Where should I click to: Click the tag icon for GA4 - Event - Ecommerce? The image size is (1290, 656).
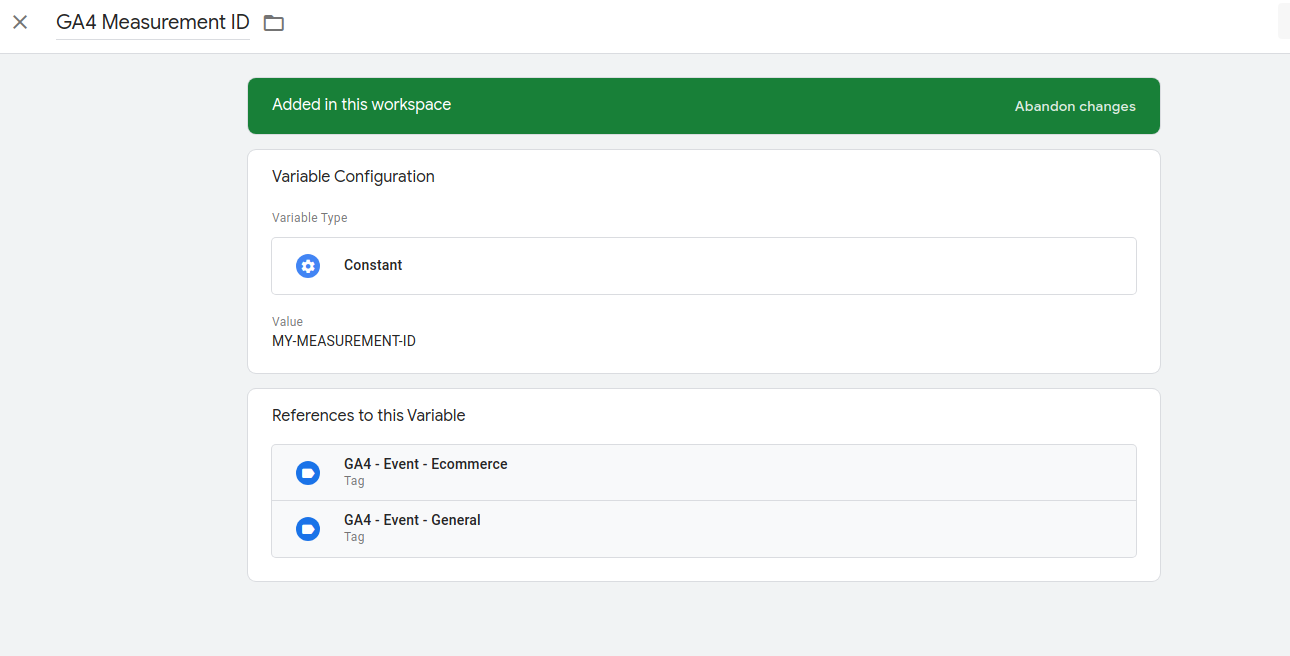(308, 473)
